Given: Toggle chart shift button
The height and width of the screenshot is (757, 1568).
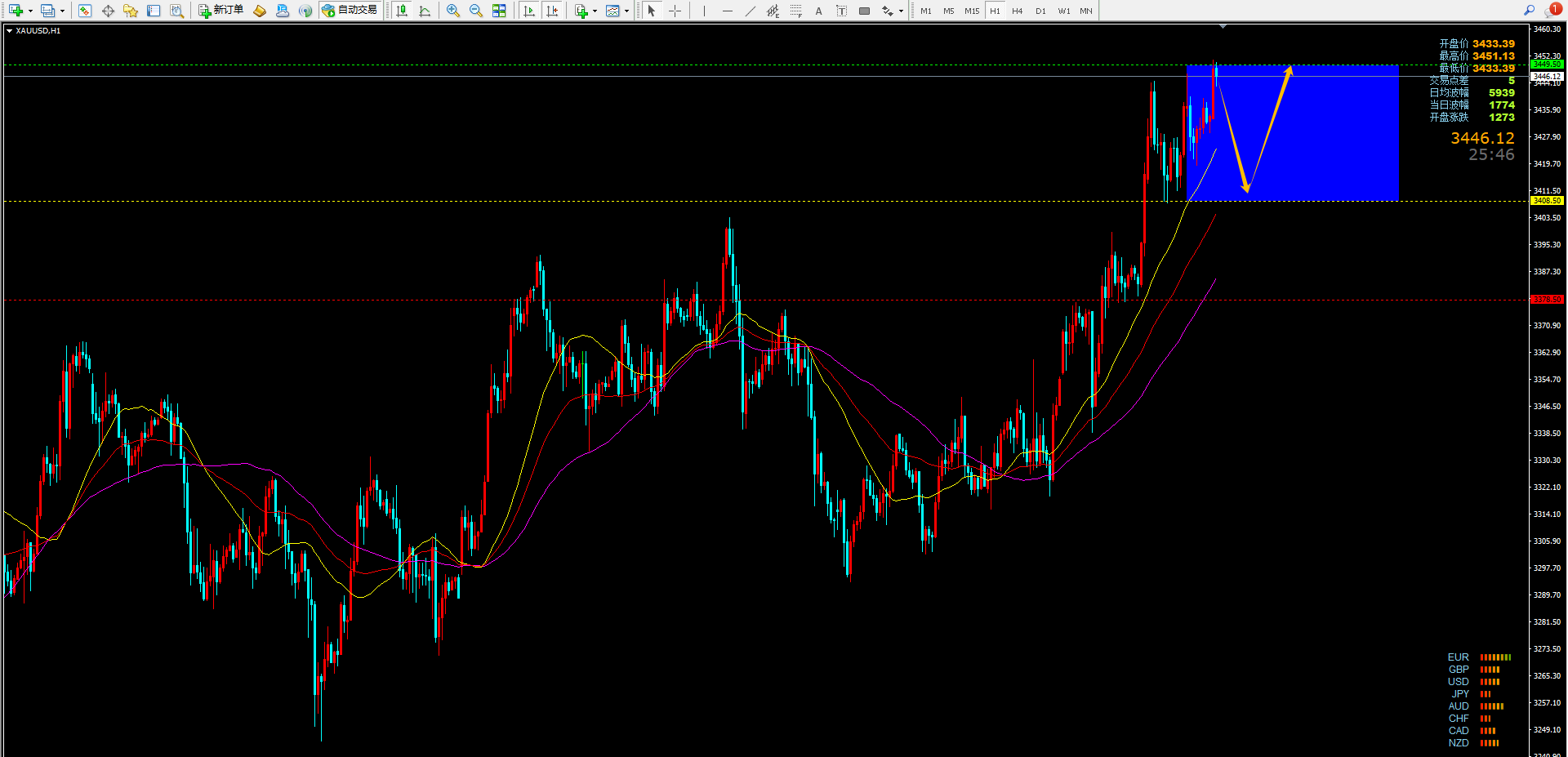Looking at the screenshot, I should (x=552, y=11).
